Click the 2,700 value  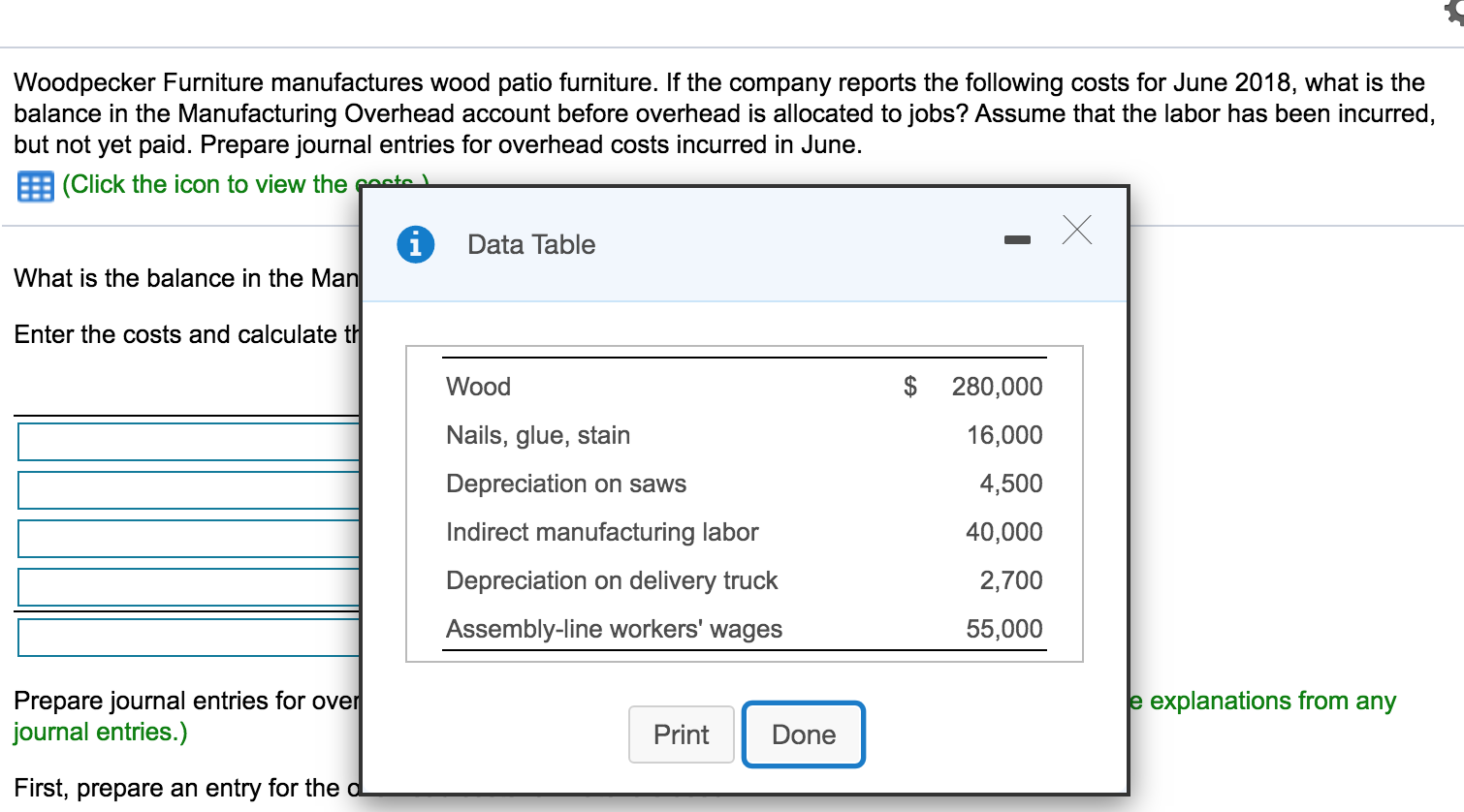pyautogui.click(x=1011, y=580)
